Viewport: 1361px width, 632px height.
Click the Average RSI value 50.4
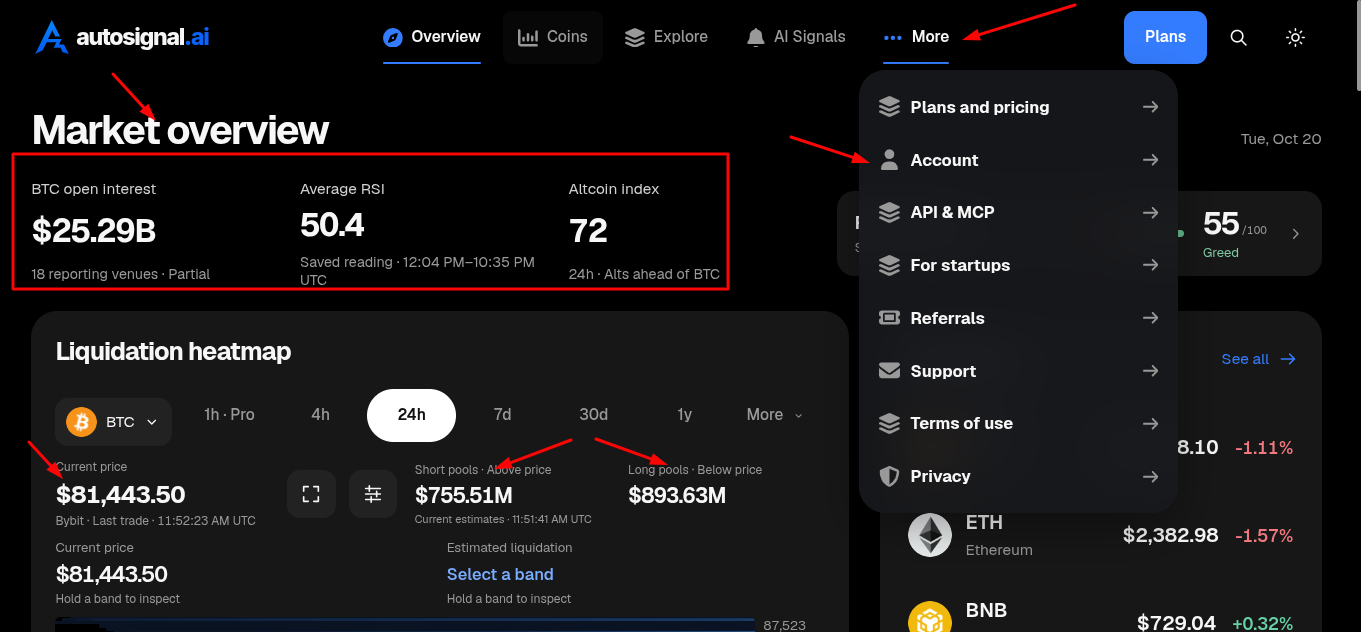333,226
